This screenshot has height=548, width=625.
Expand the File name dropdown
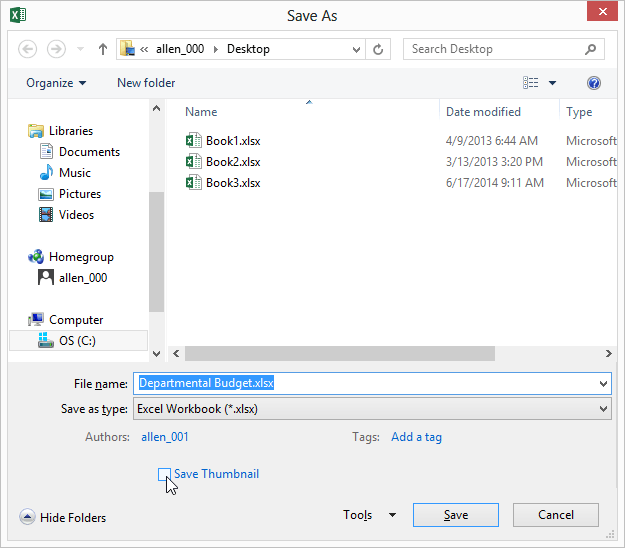click(603, 384)
